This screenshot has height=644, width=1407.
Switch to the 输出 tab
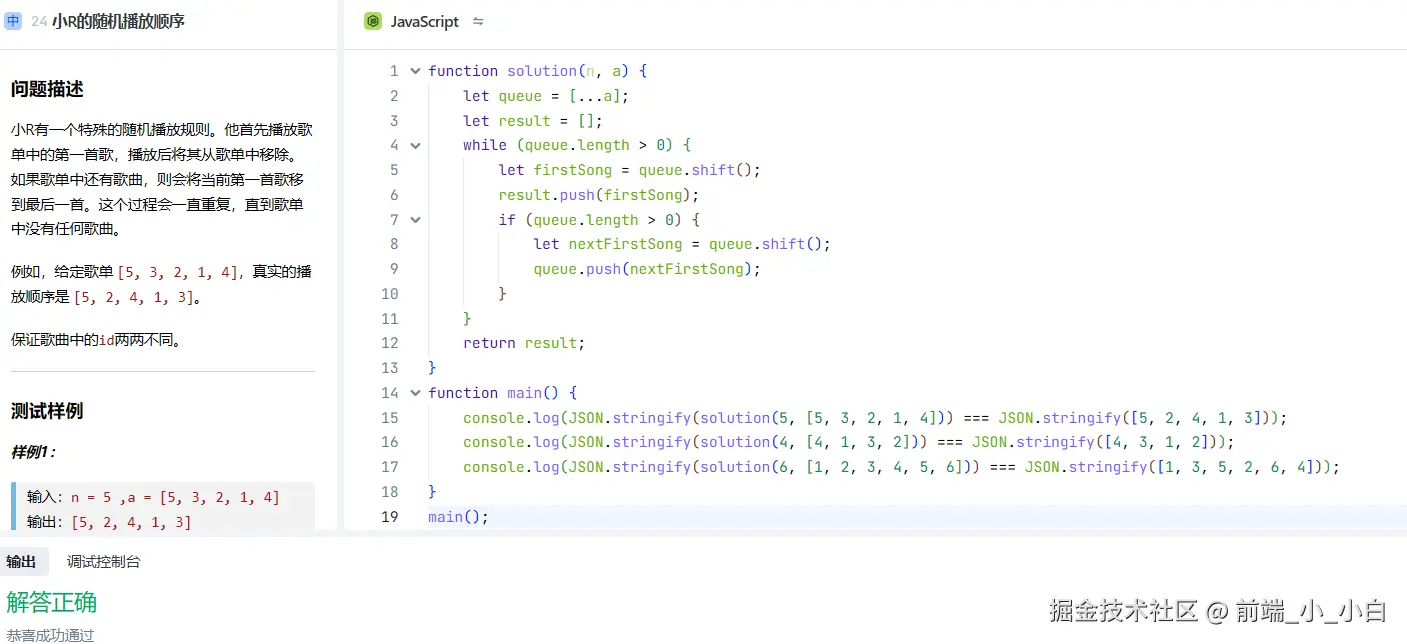point(21,562)
